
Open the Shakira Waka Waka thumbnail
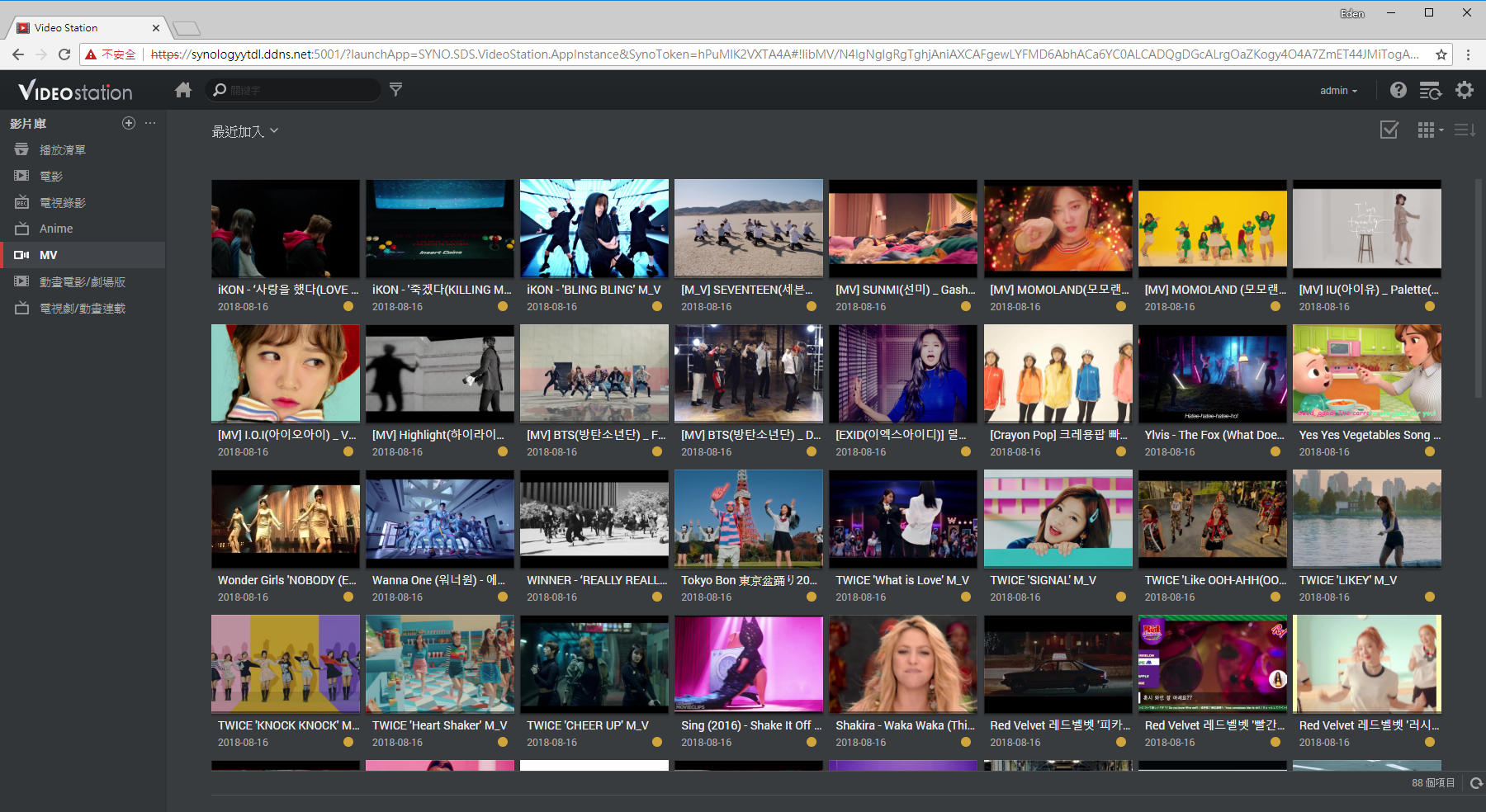(903, 664)
